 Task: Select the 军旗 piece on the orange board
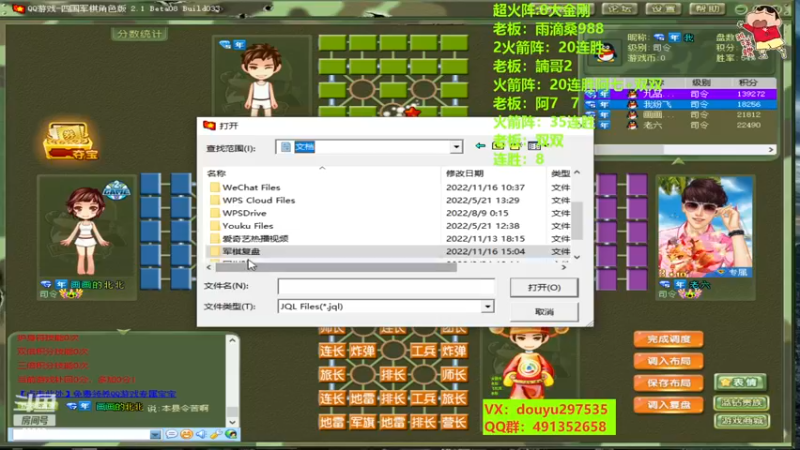[x=362, y=422]
